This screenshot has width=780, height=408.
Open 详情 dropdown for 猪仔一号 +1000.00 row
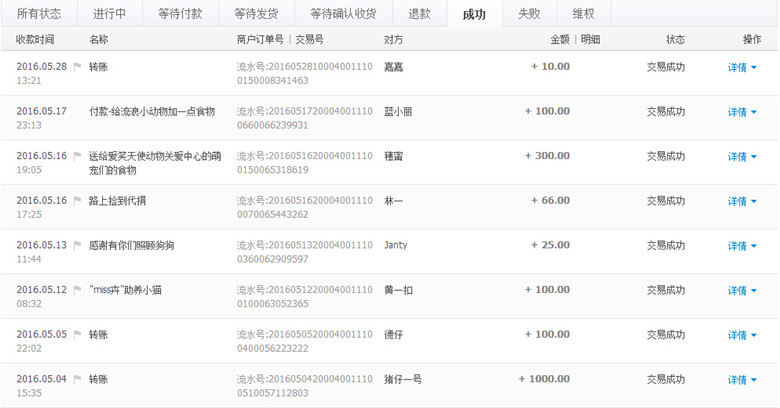(x=741, y=380)
